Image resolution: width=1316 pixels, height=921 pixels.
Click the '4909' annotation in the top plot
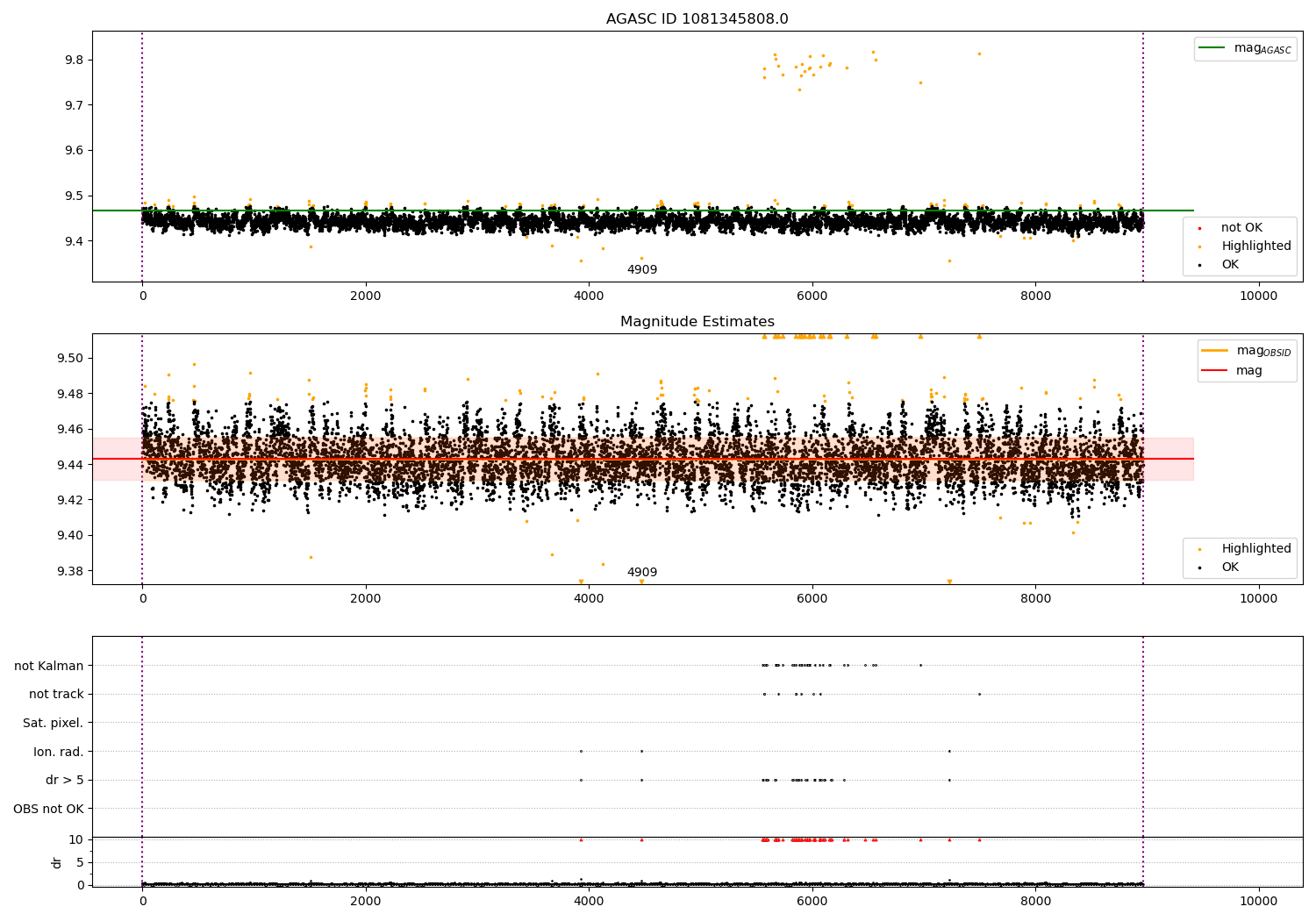tap(642, 270)
